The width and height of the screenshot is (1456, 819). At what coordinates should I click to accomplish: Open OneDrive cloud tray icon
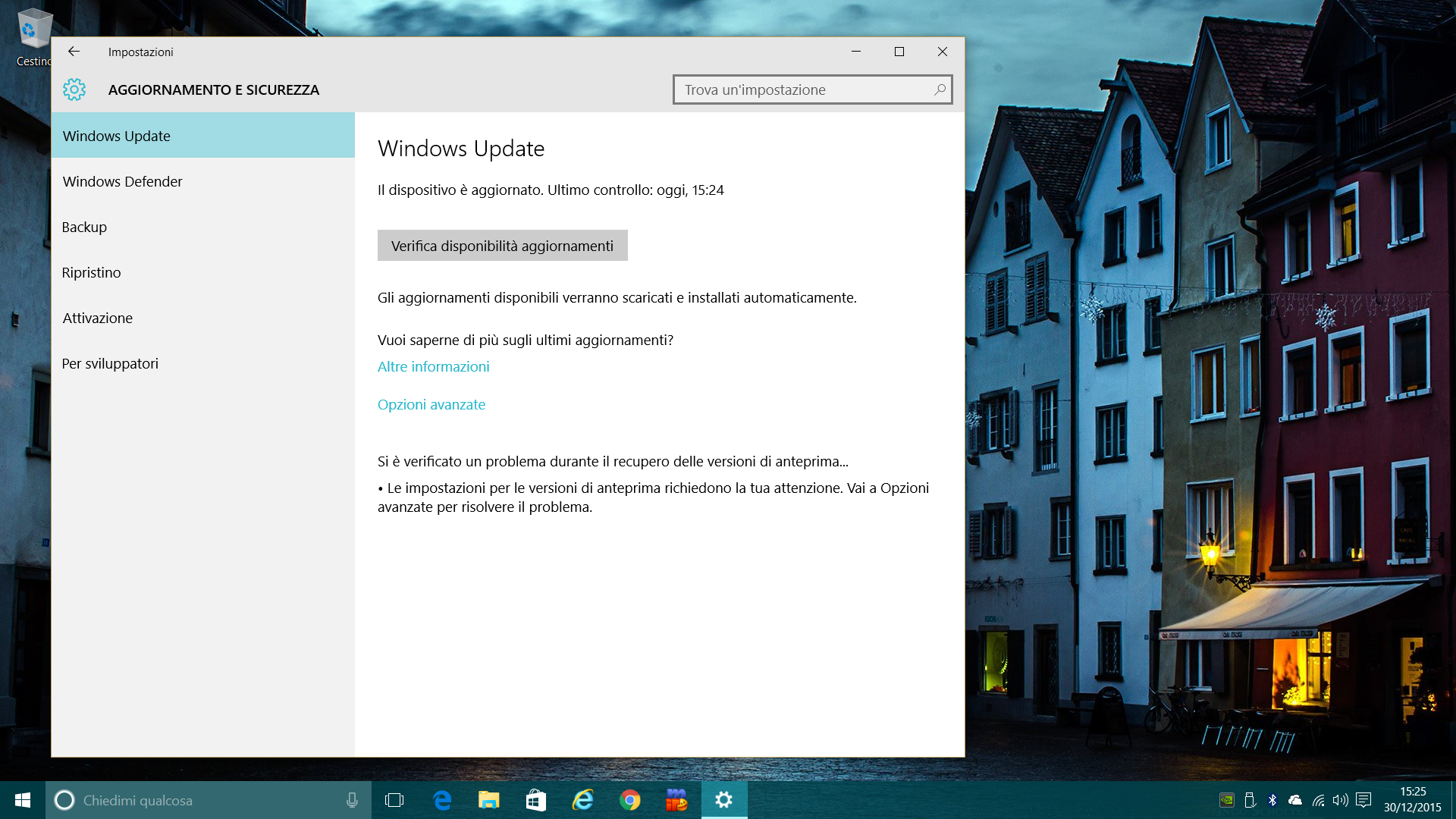click(1295, 800)
